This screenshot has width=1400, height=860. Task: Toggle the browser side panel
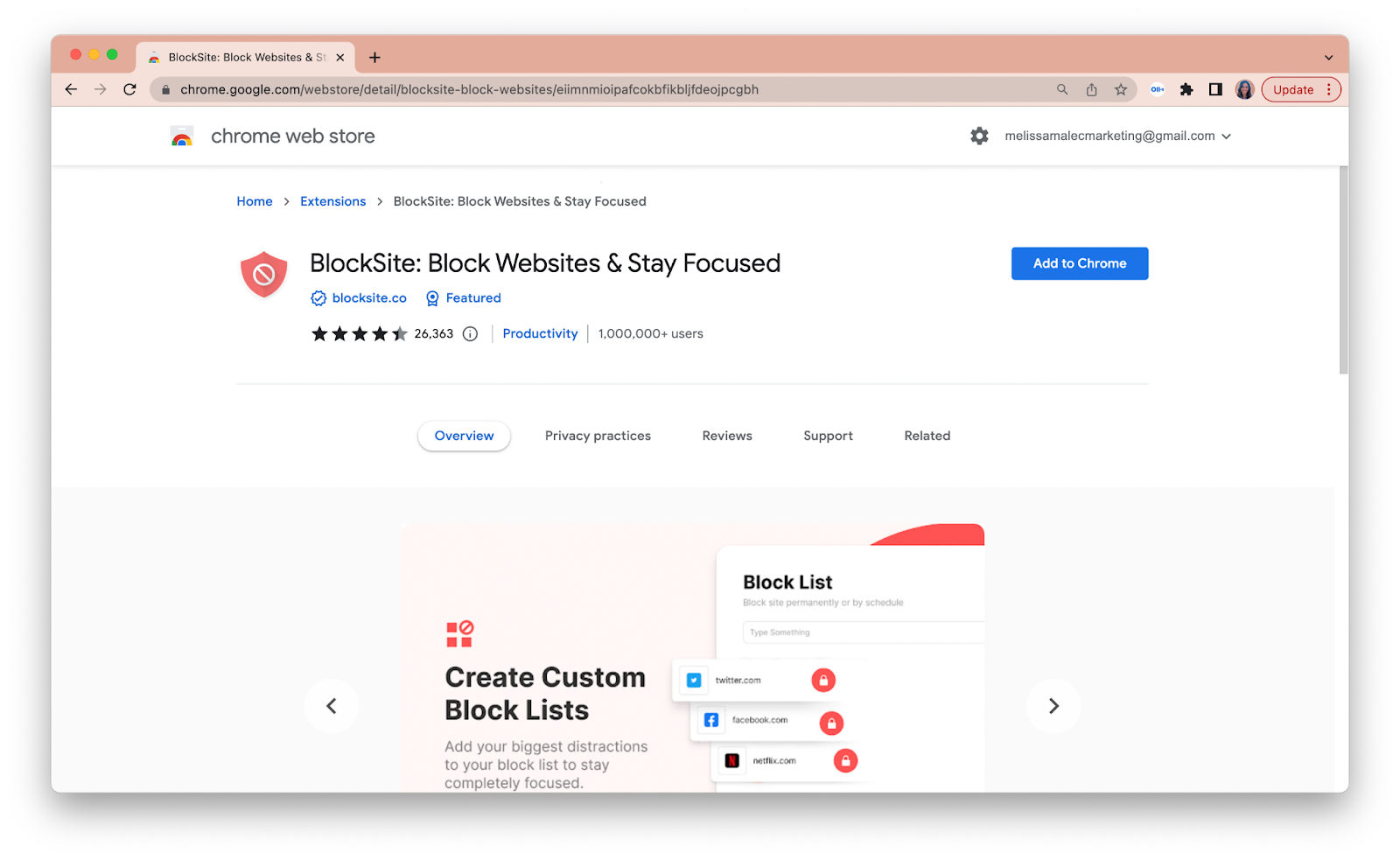1215,89
